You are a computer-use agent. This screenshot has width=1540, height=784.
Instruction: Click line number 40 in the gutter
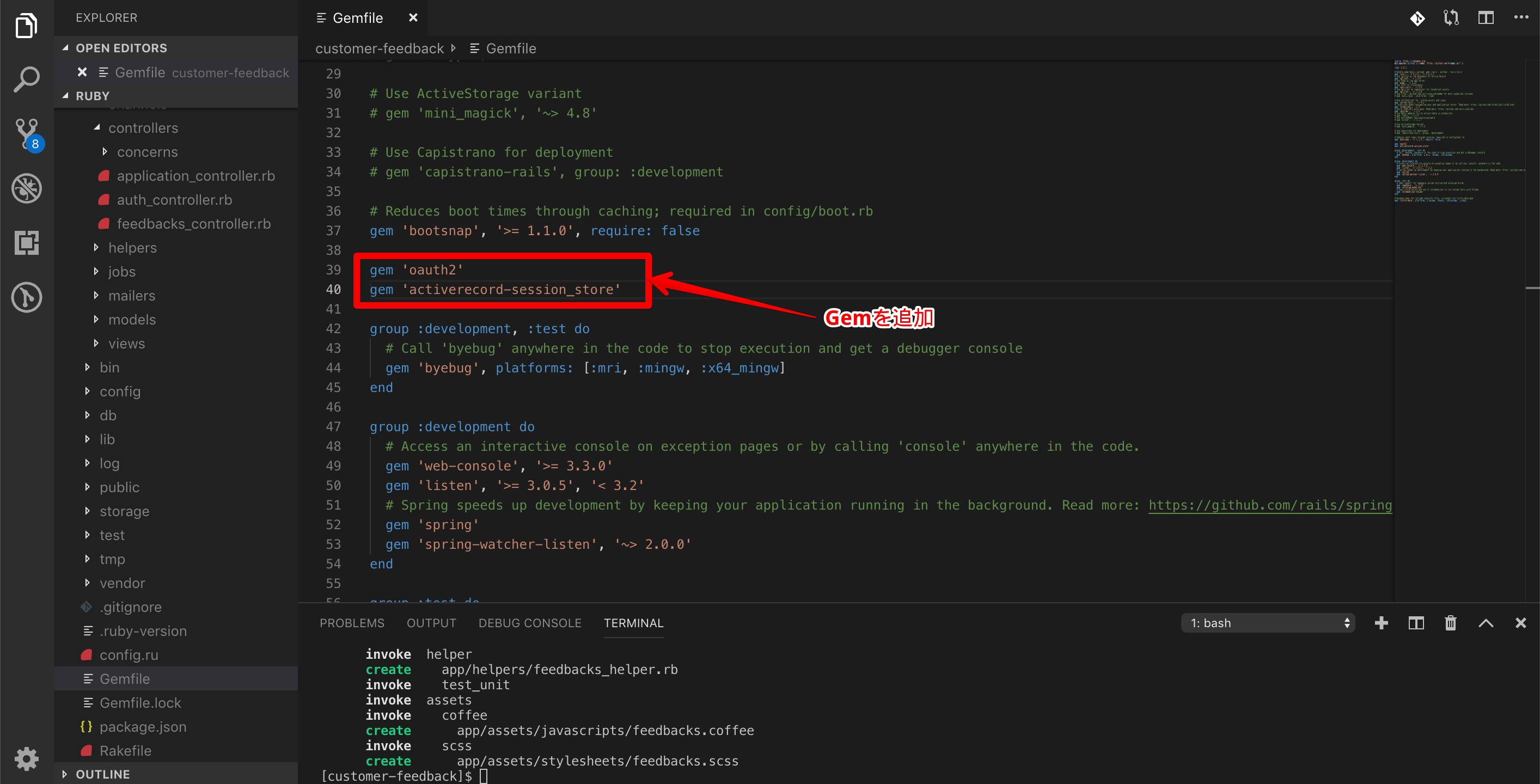(333, 290)
